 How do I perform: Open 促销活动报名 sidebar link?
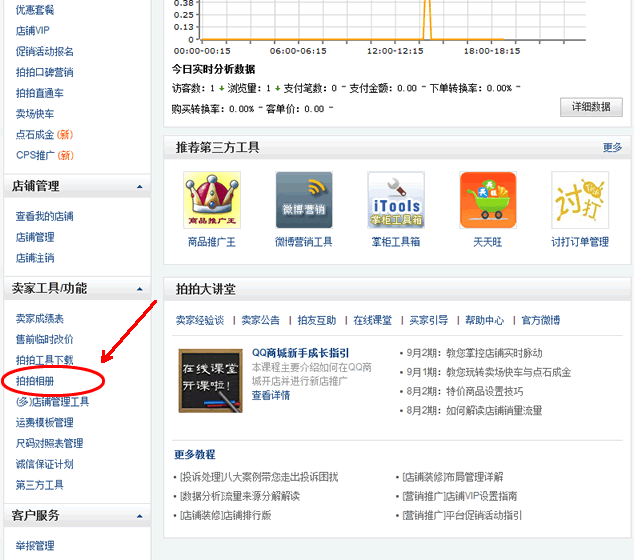point(44,51)
